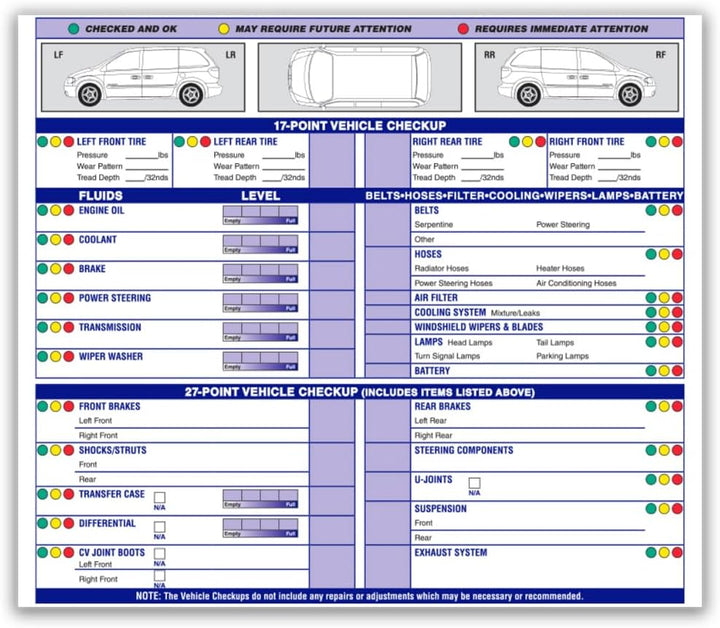Click the green circle beside Engine Oil
Screen dimensions: 720x628
point(43,211)
